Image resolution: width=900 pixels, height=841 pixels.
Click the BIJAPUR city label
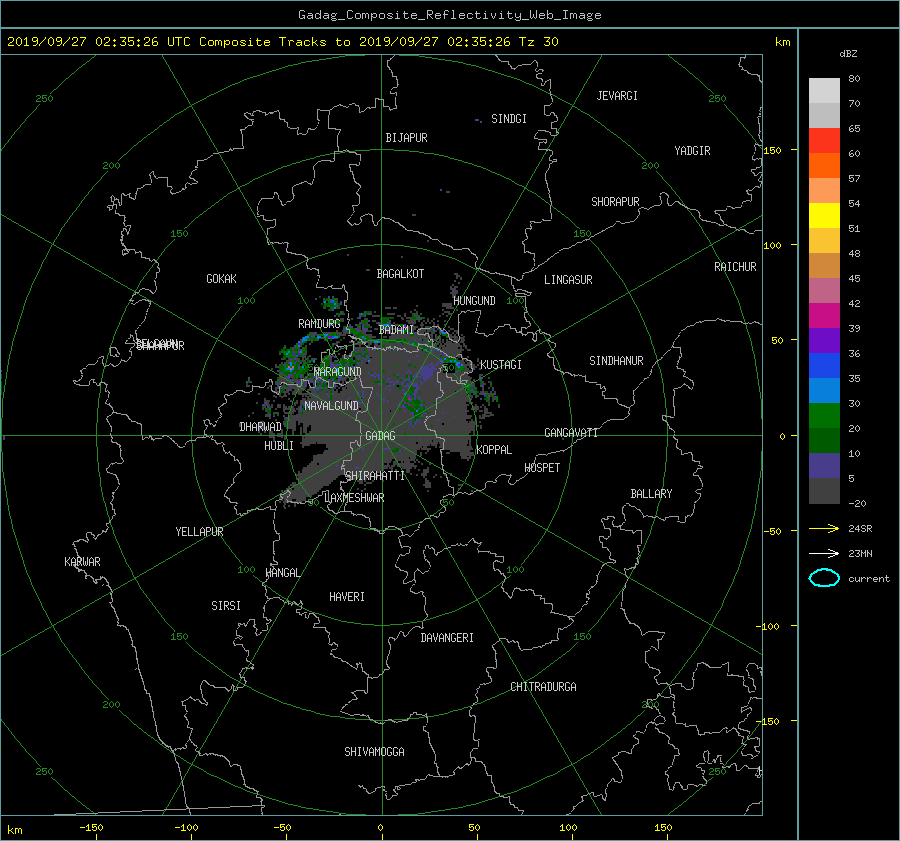click(406, 138)
